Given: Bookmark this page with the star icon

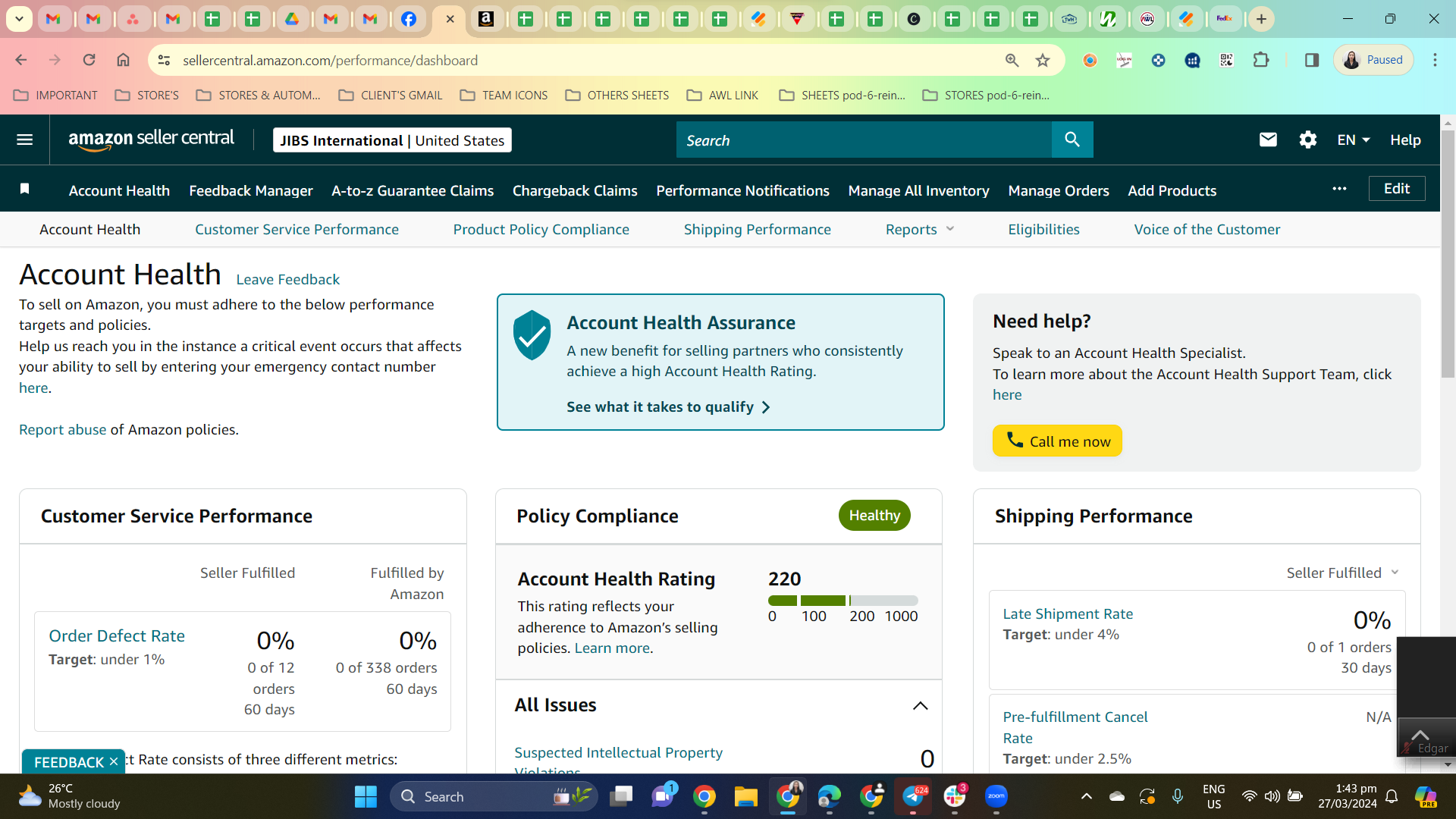Looking at the screenshot, I should 1043,60.
